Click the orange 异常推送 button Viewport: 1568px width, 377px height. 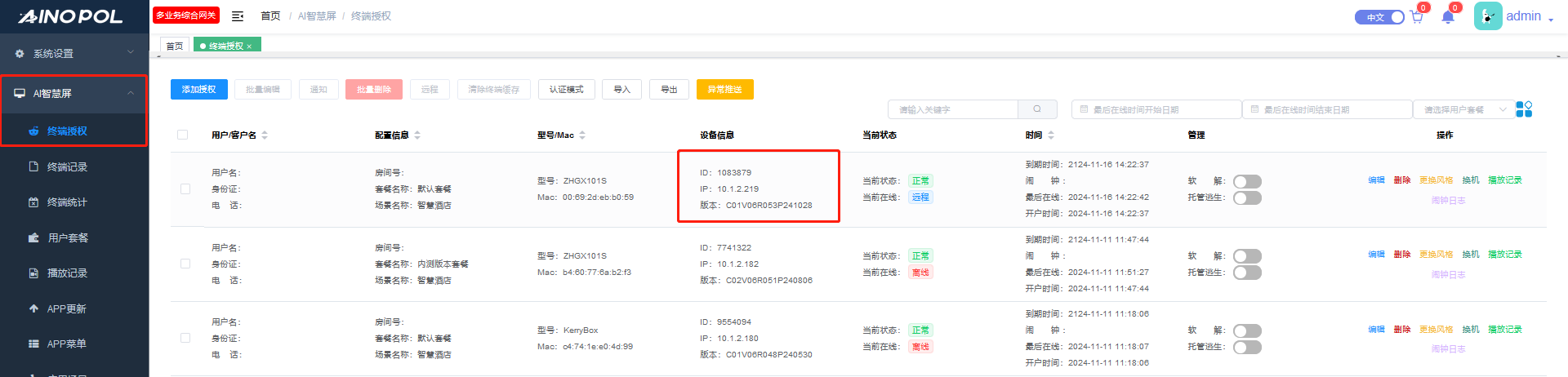point(724,90)
